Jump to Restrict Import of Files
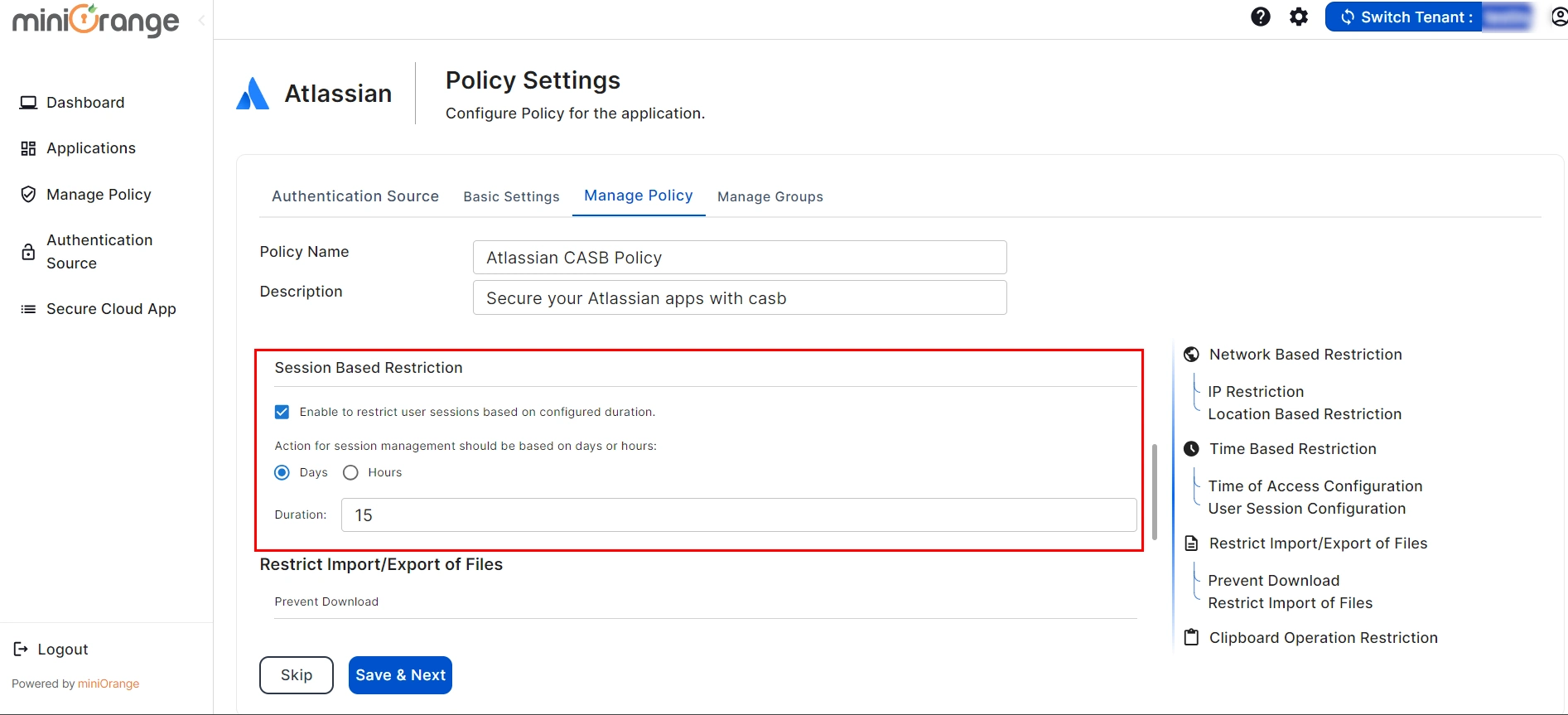Viewport: 1568px width, 715px height. click(x=1291, y=603)
